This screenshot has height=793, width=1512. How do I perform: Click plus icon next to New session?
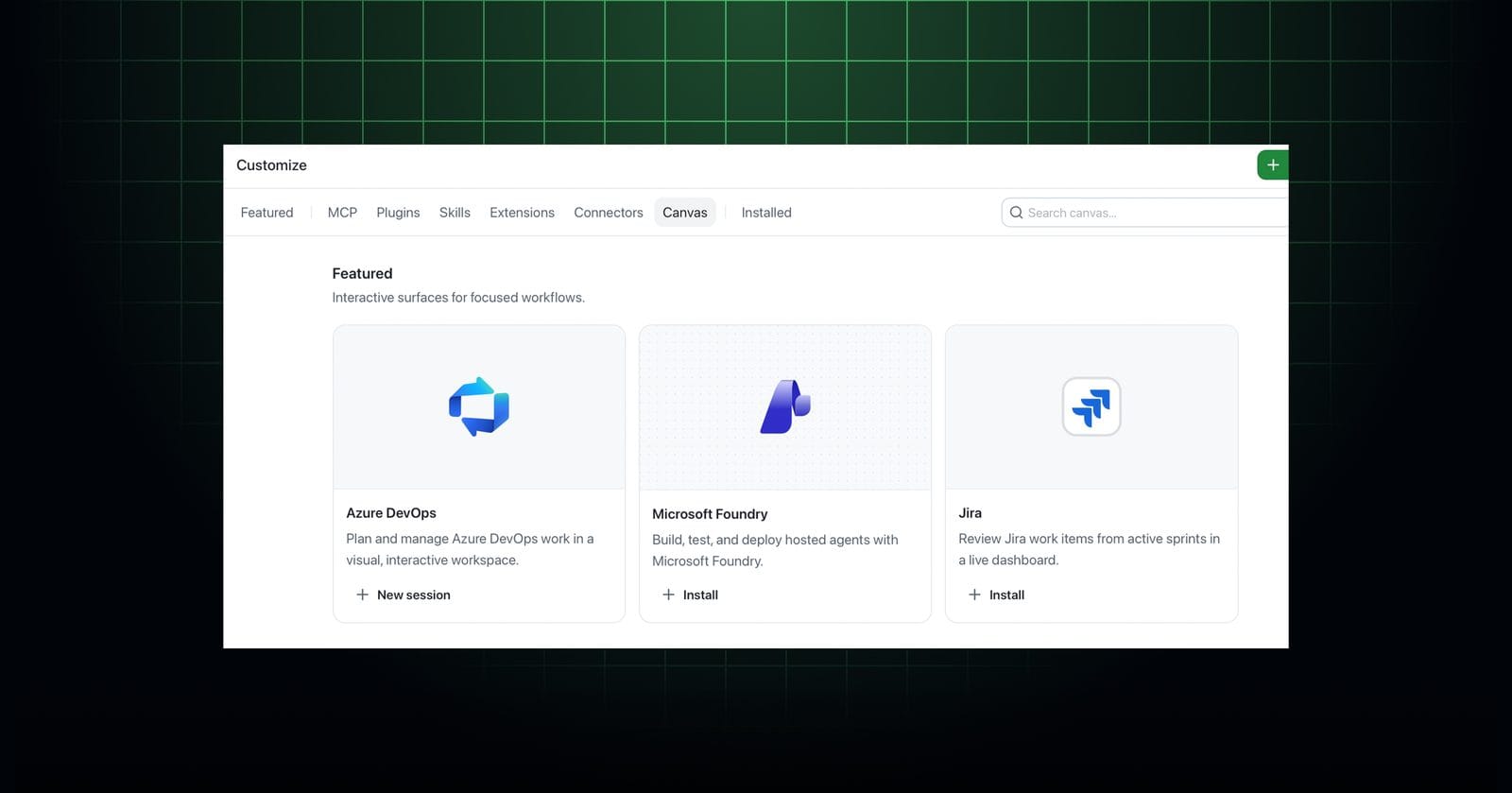tap(362, 595)
